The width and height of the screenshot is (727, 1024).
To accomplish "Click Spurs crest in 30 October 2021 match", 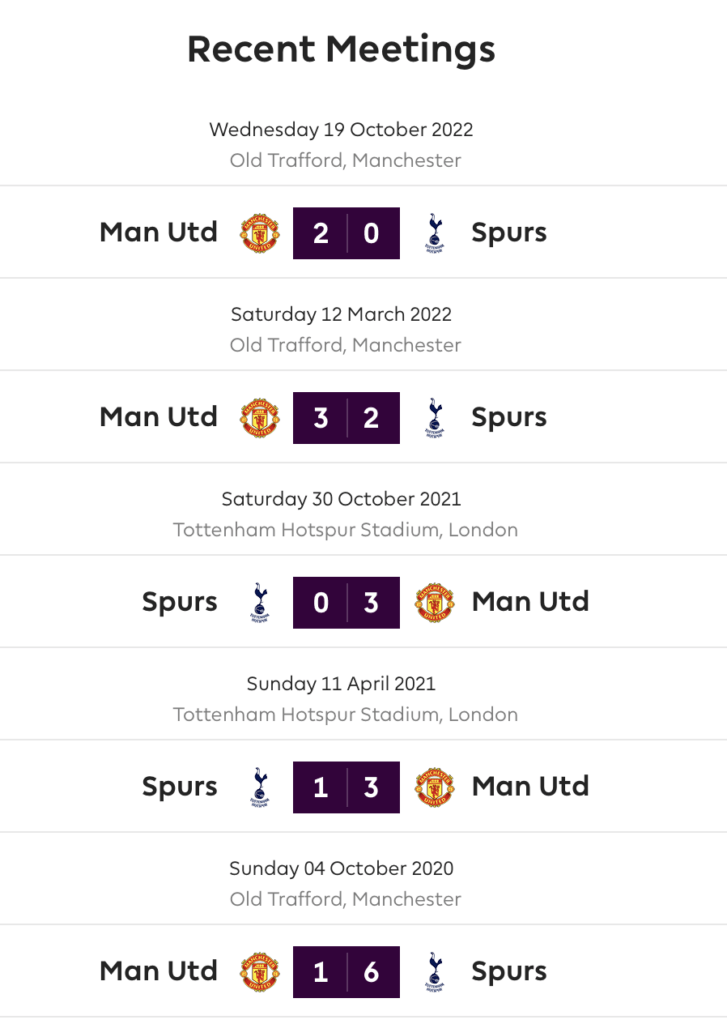I will [260, 603].
